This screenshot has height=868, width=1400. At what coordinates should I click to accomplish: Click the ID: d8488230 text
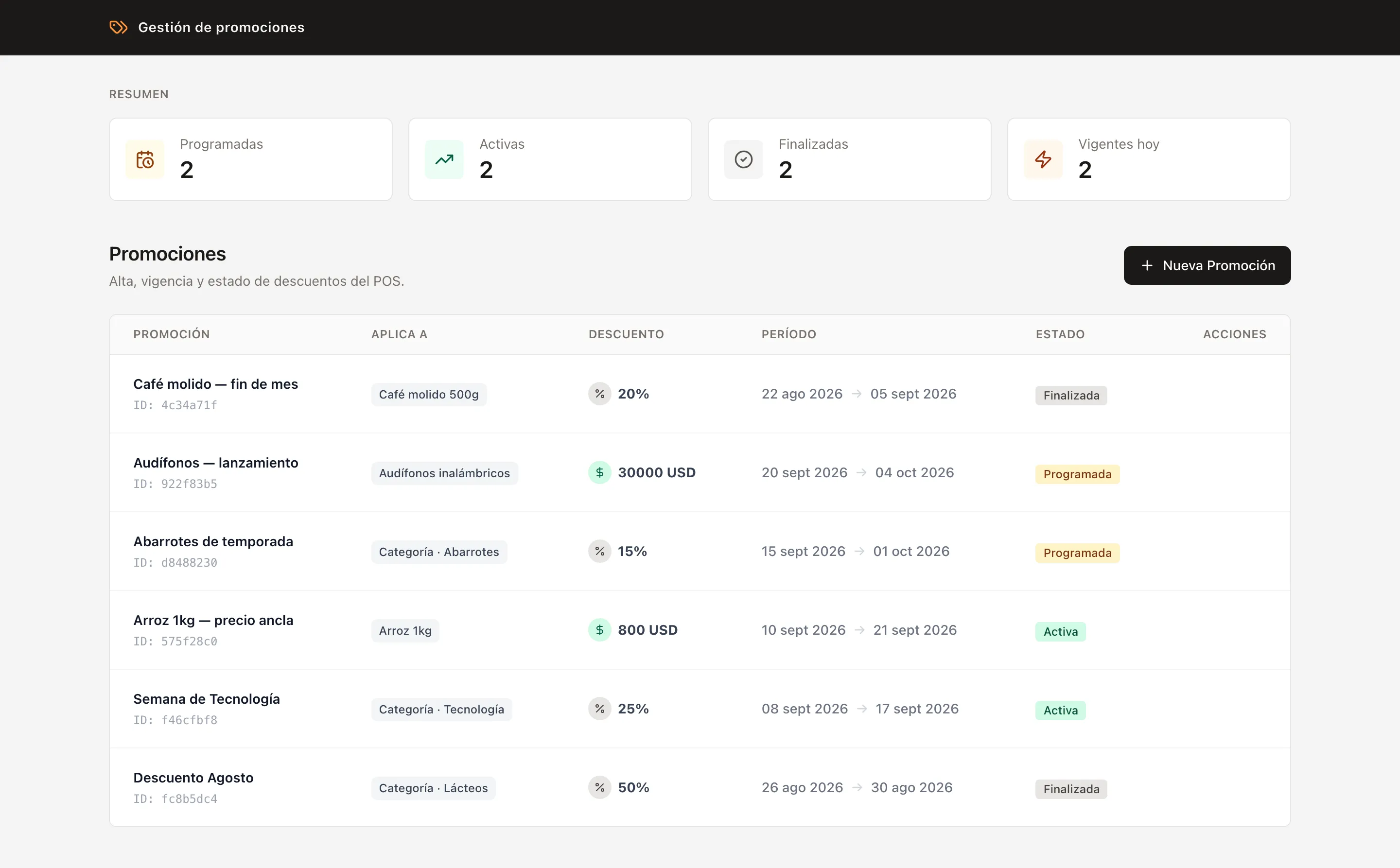[175, 562]
